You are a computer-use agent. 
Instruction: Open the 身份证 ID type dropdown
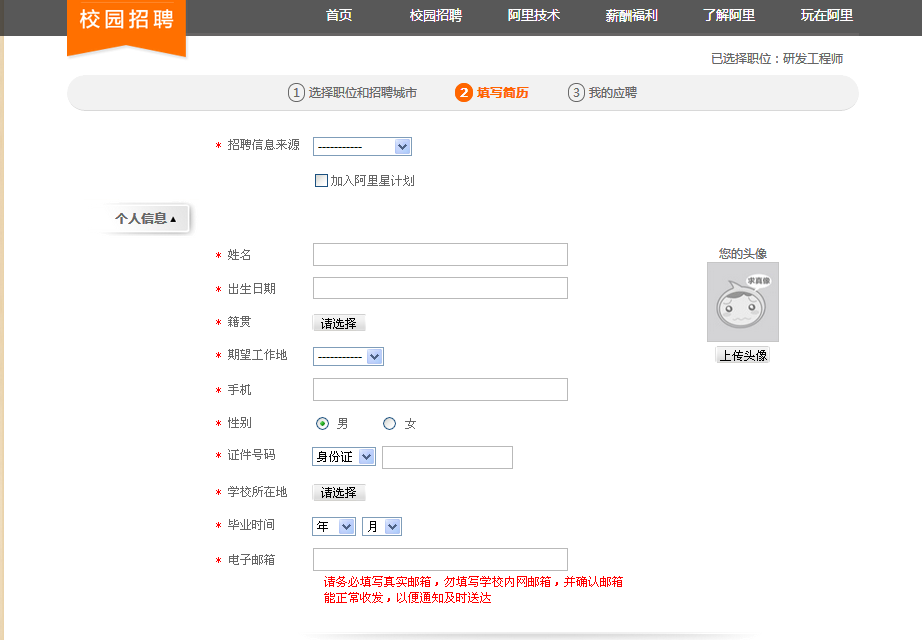[x=344, y=457]
